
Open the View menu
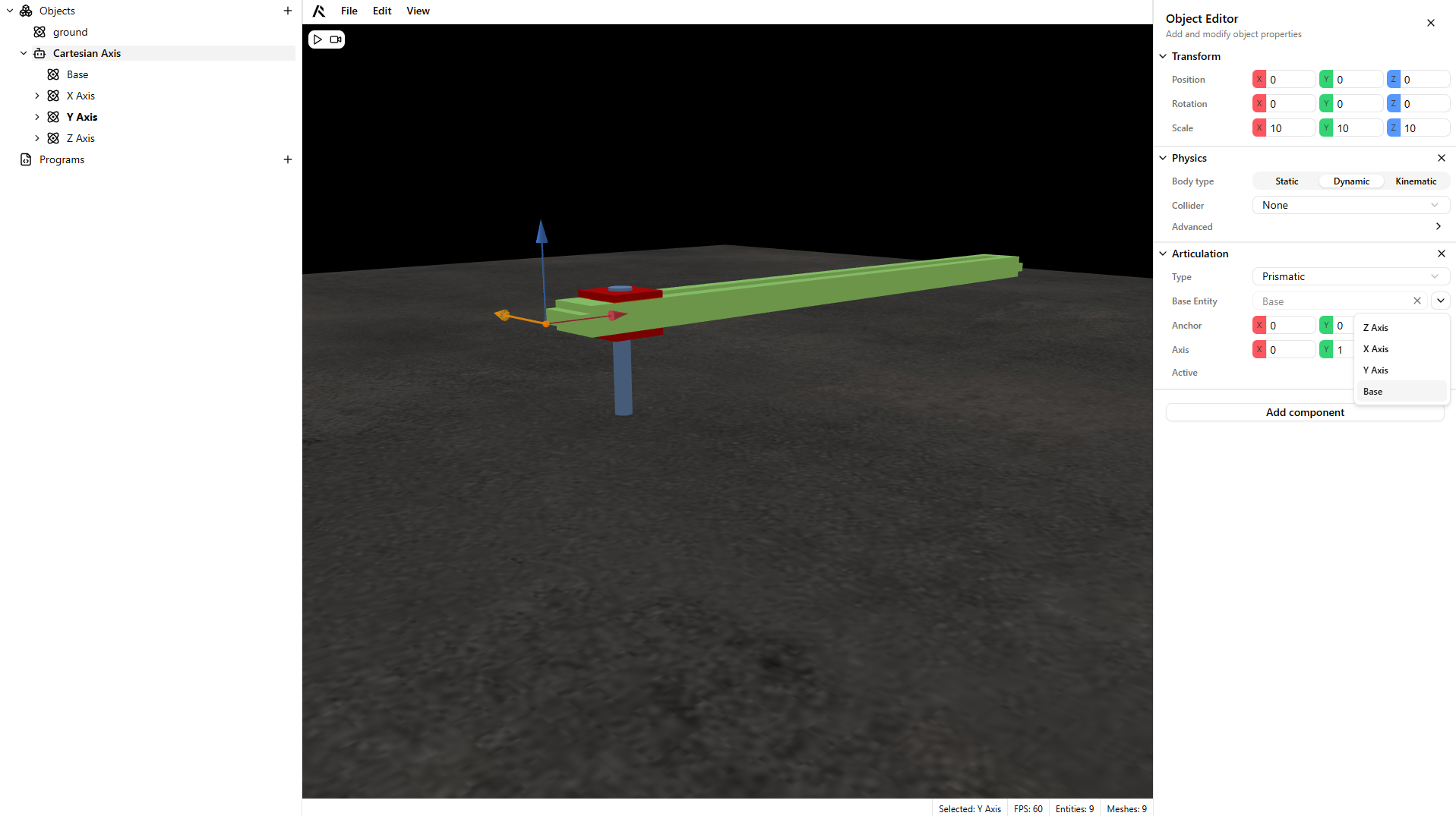click(418, 11)
